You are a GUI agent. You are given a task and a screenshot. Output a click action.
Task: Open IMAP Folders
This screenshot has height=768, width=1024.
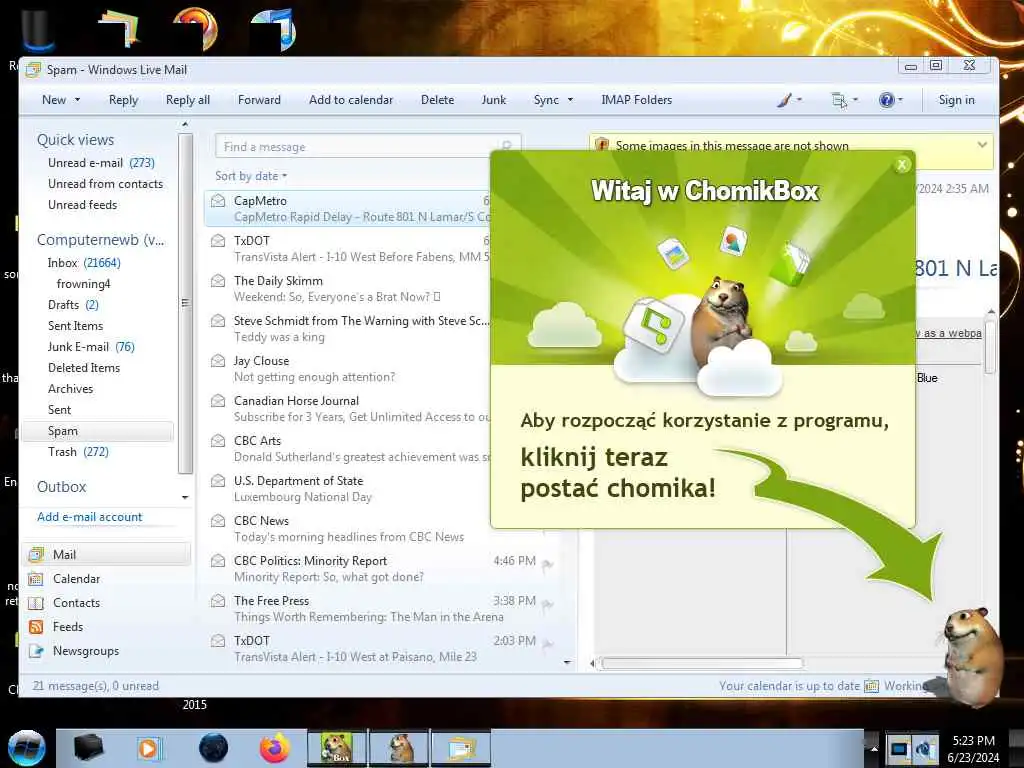pyautogui.click(x=637, y=100)
